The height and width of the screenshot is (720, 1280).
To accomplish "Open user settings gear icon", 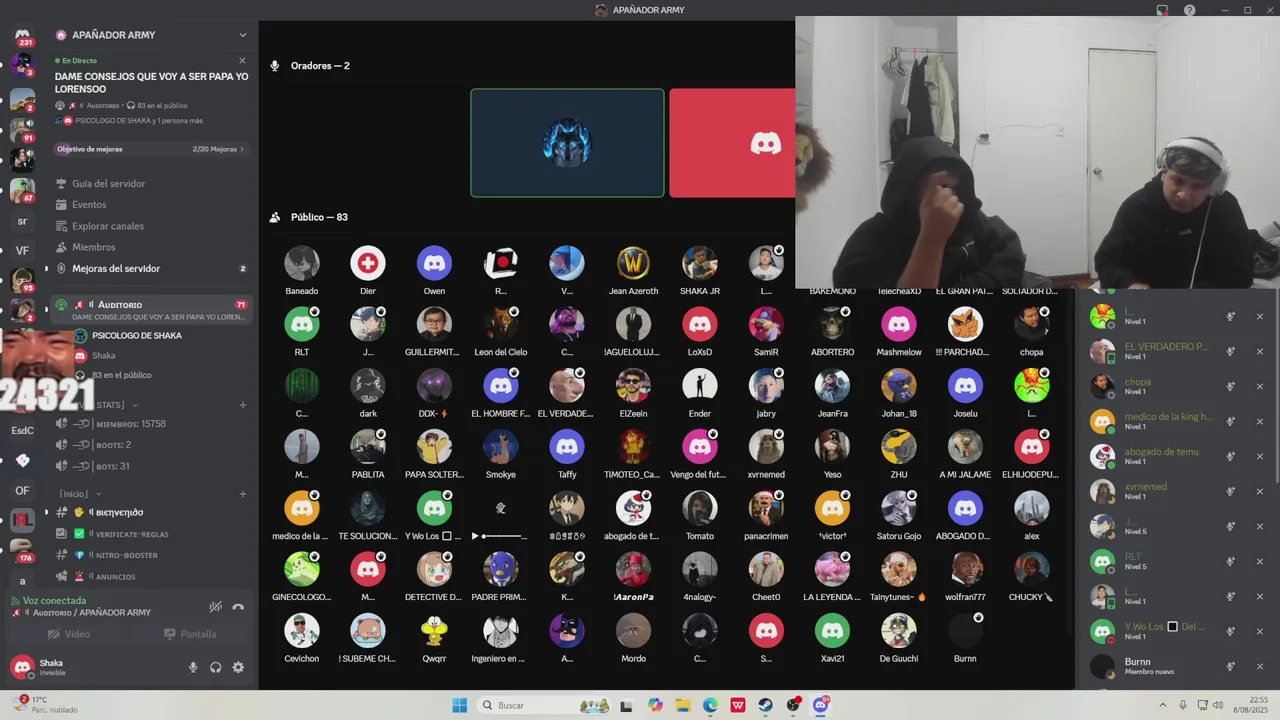I will coord(238,667).
